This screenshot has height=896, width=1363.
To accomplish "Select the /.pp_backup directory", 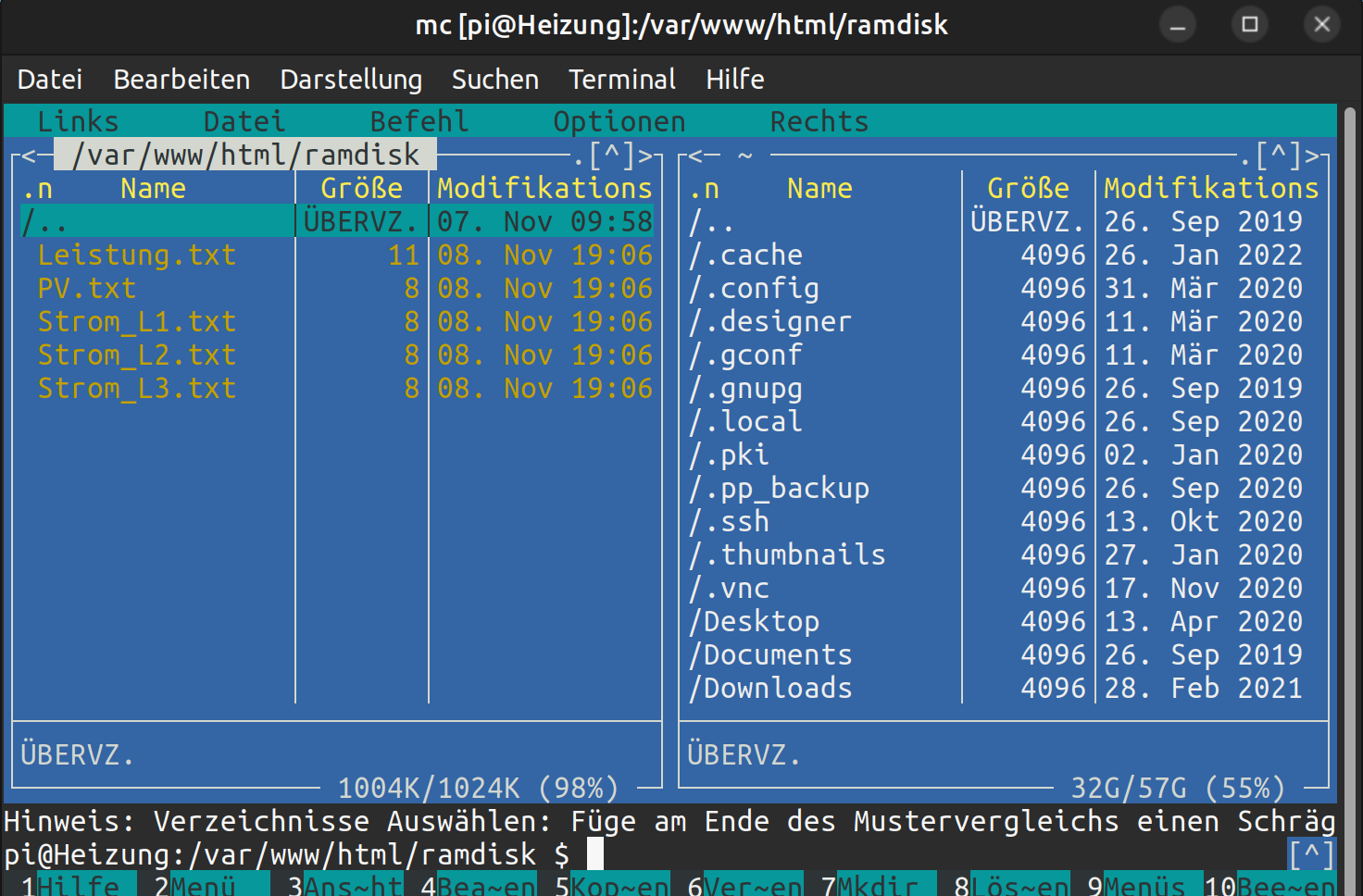I will 1004,488.
